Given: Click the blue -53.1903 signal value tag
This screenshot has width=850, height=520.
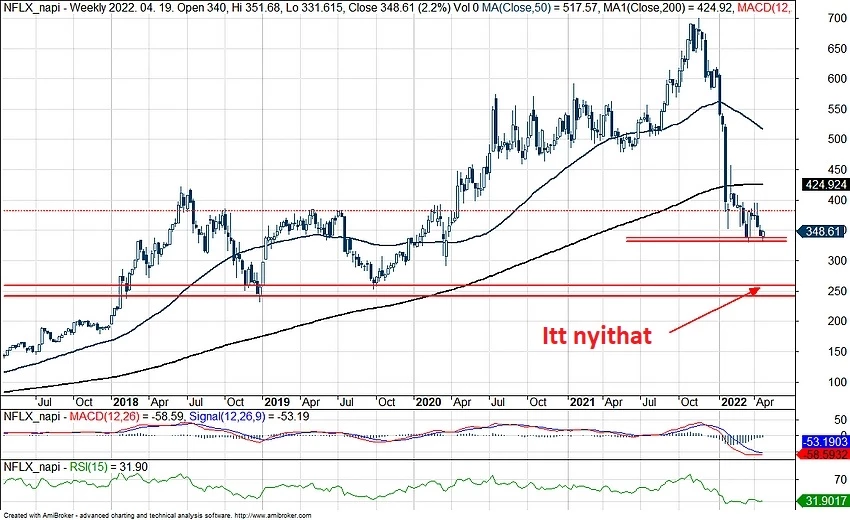Looking at the screenshot, I should click(x=825, y=442).
